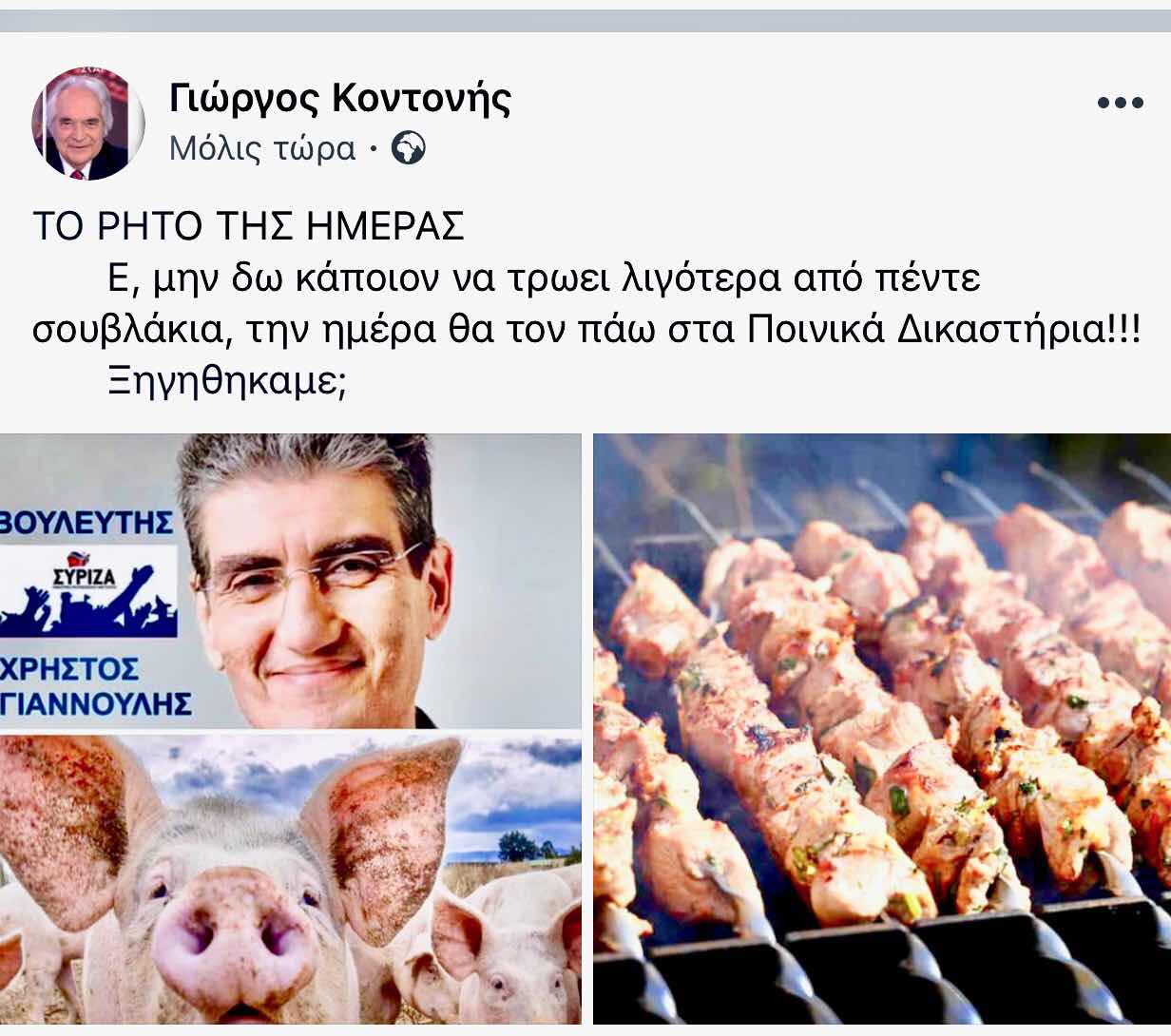This screenshot has height=1036, width=1171.
Task: Click the ΒΟΥΛΕΥΤΗΣ label on the poster
Action: pos(87,522)
